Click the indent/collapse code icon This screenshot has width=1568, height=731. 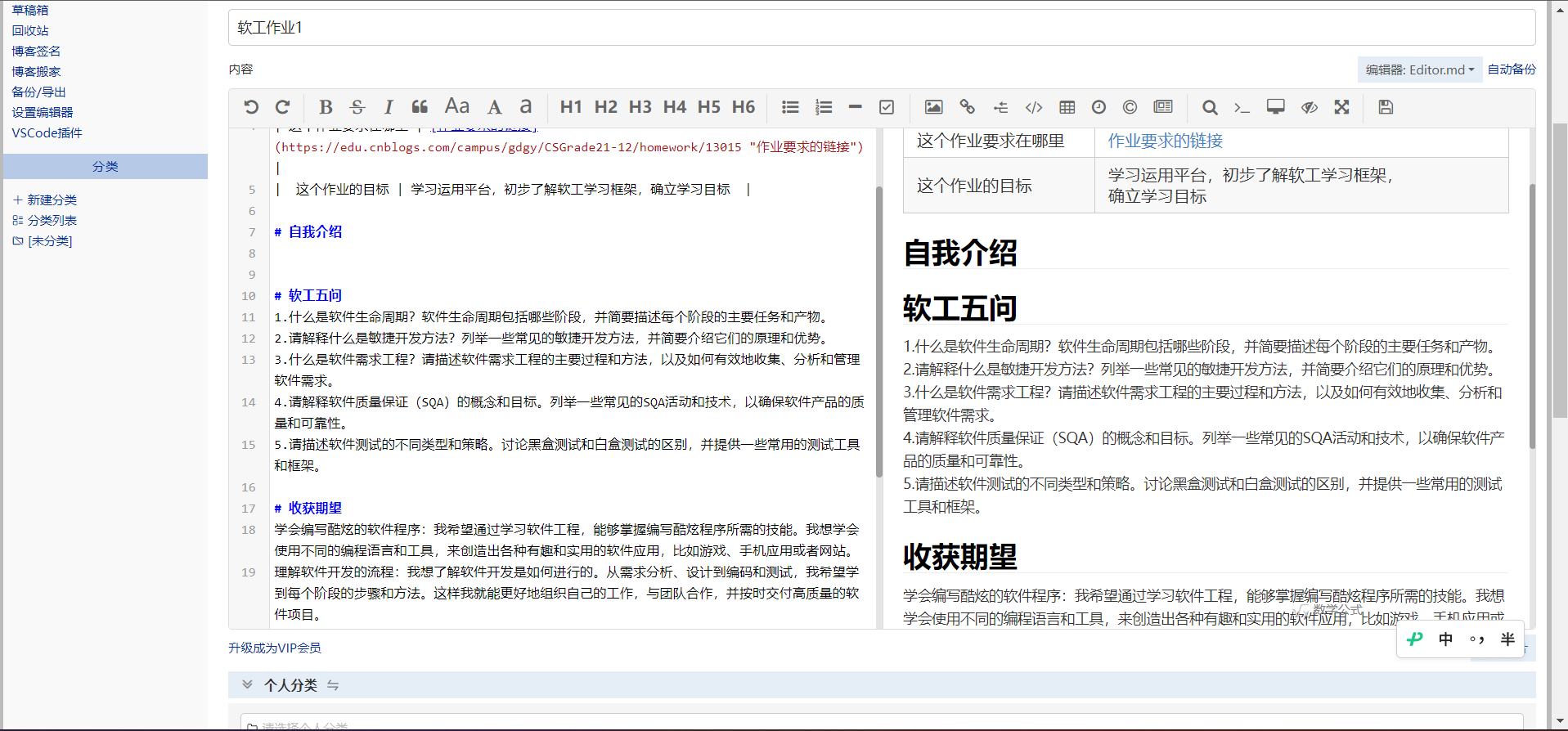[x=1001, y=107]
